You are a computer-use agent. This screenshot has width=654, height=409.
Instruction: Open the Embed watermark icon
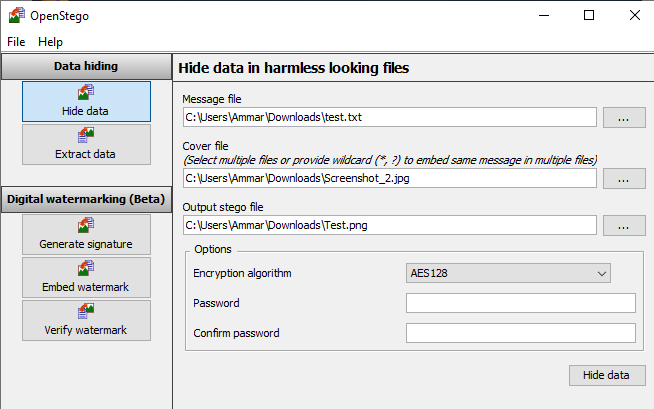pyautogui.click(x=86, y=268)
